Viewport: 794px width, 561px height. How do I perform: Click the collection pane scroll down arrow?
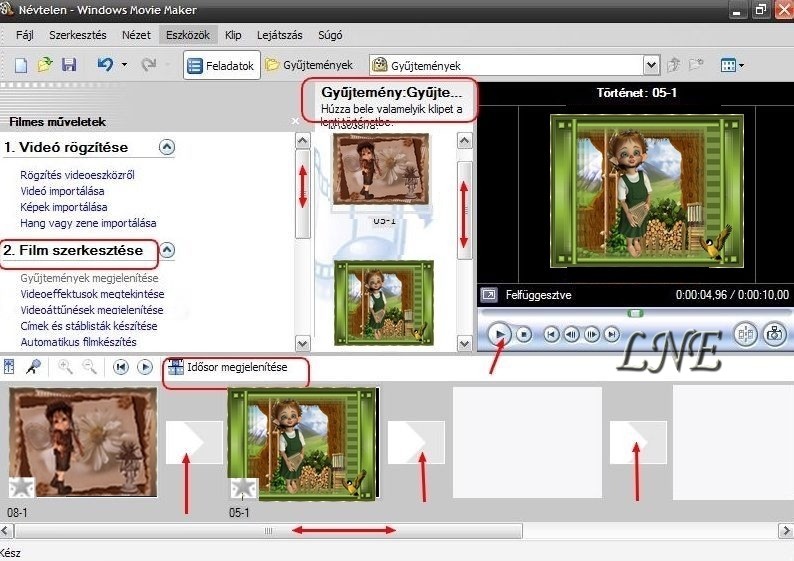[464, 344]
